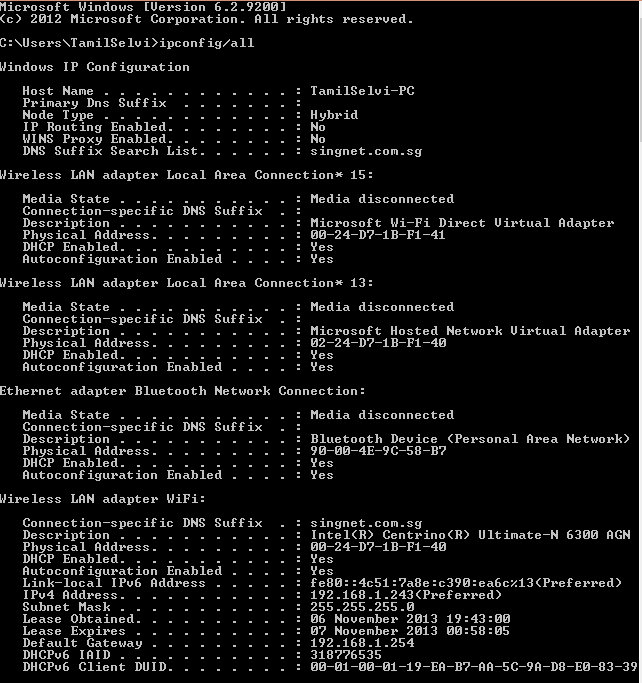Click physical address 00-24-D7-1B-F1-41
642x683 pixels.
(378, 235)
